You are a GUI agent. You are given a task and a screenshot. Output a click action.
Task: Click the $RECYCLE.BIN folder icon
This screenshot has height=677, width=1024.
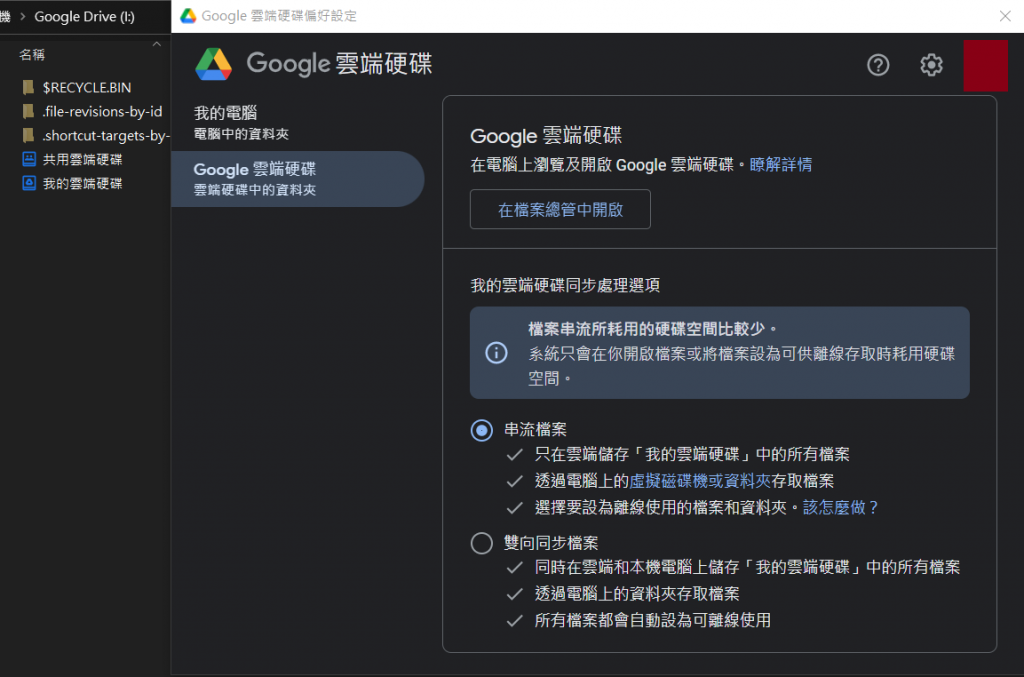coord(28,87)
